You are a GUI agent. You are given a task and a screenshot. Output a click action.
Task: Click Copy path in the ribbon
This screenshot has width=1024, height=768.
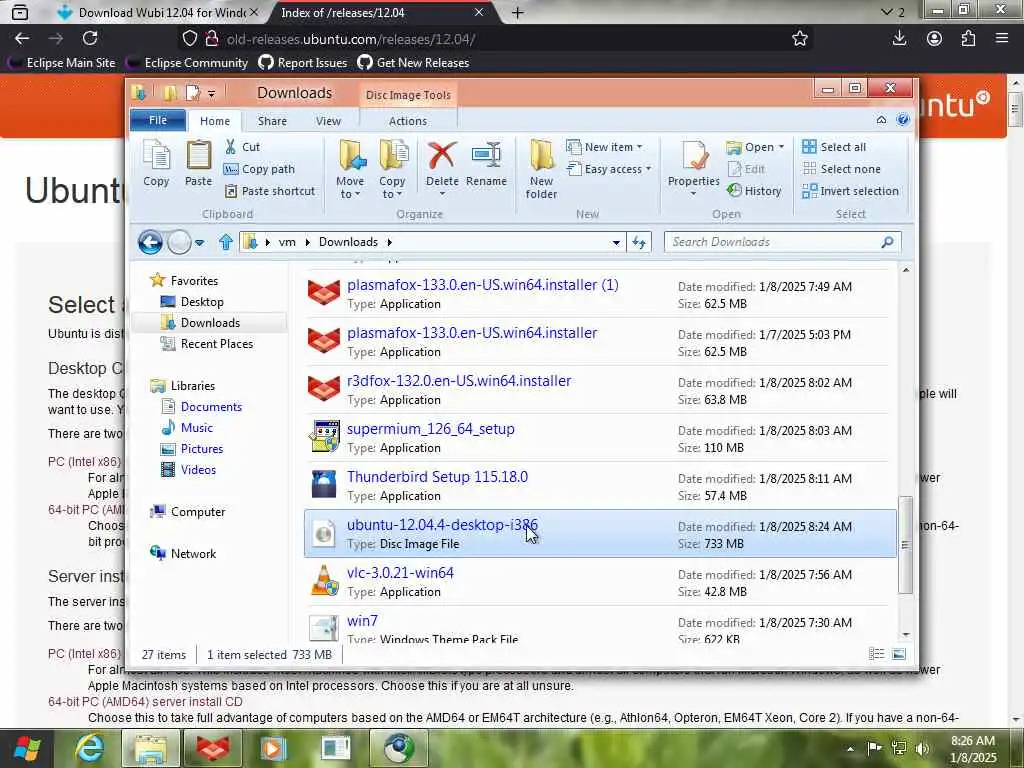pyautogui.click(x=259, y=169)
